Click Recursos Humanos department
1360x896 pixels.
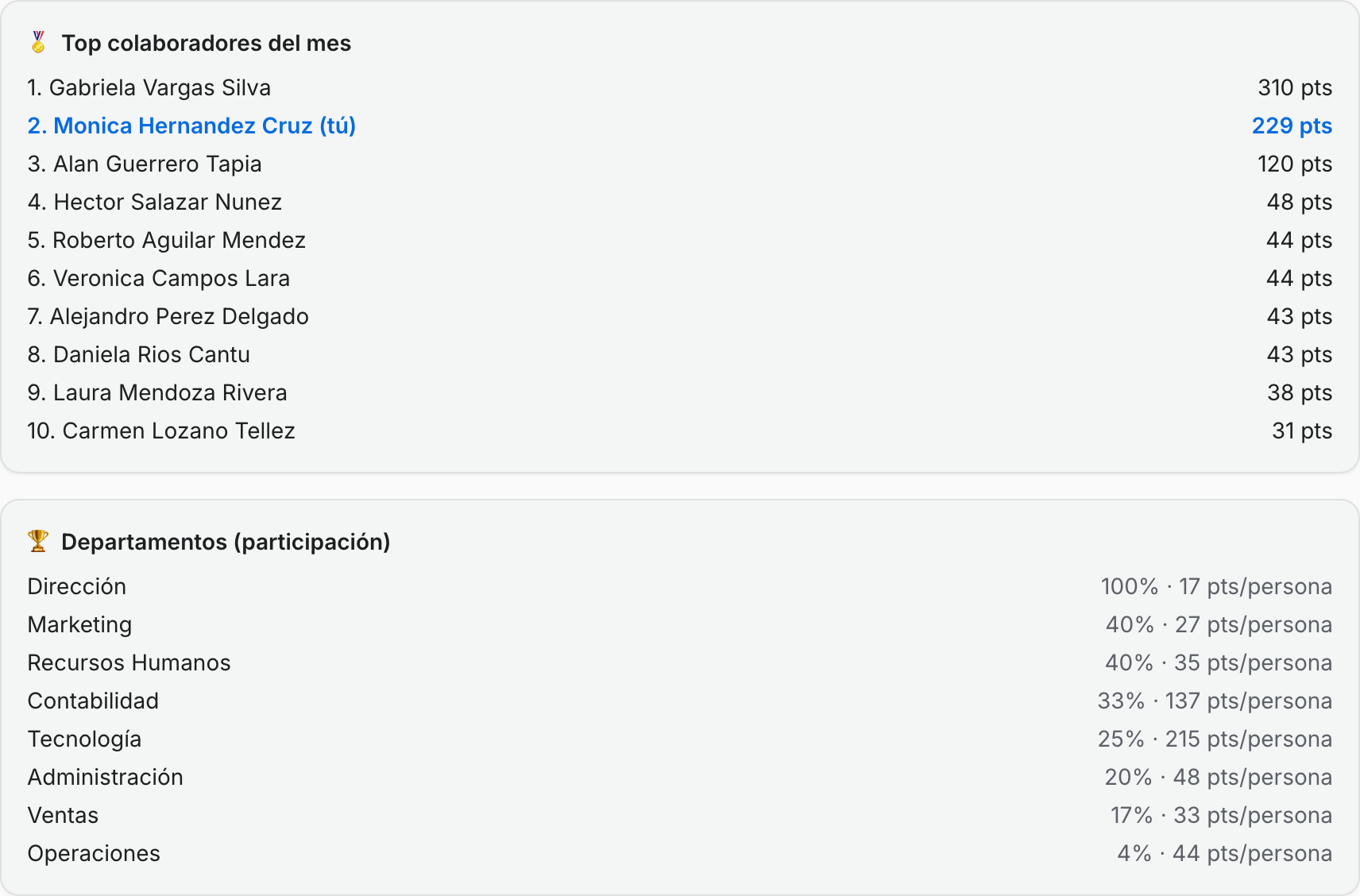point(679,662)
